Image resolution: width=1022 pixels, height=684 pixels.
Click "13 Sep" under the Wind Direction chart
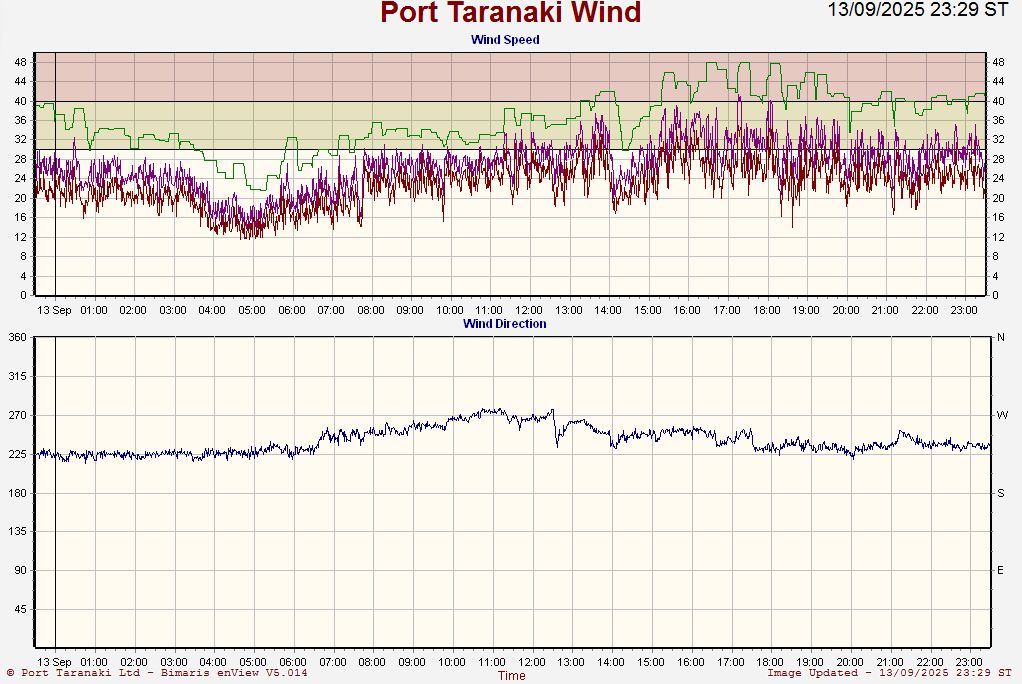(54, 662)
